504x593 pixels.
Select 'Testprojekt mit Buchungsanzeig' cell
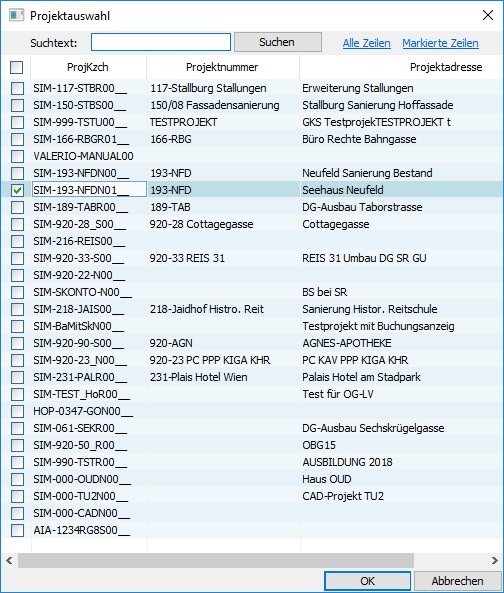click(x=402, y=326)
